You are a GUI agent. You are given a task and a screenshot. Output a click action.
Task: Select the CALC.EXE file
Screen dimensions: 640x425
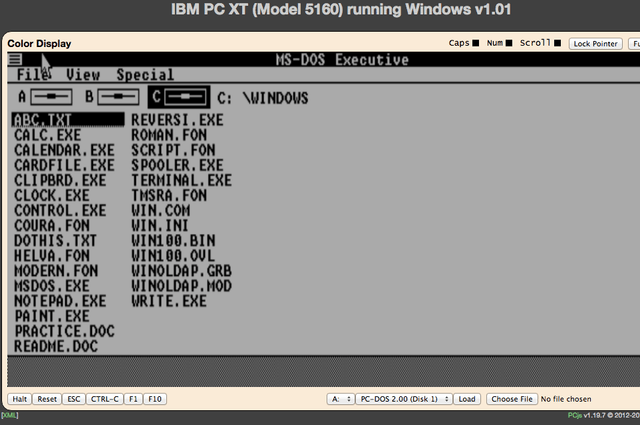pos(48,135)
